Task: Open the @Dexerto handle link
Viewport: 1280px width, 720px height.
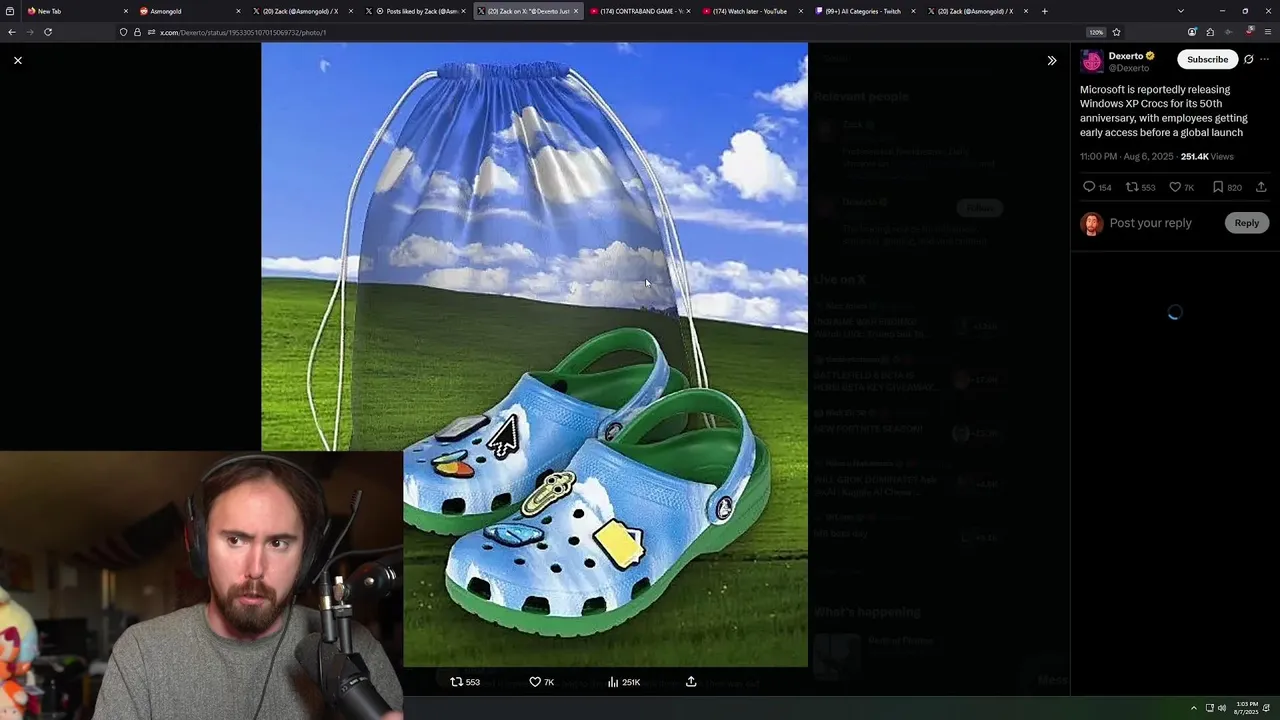Action: click(x=1129, y=68)
